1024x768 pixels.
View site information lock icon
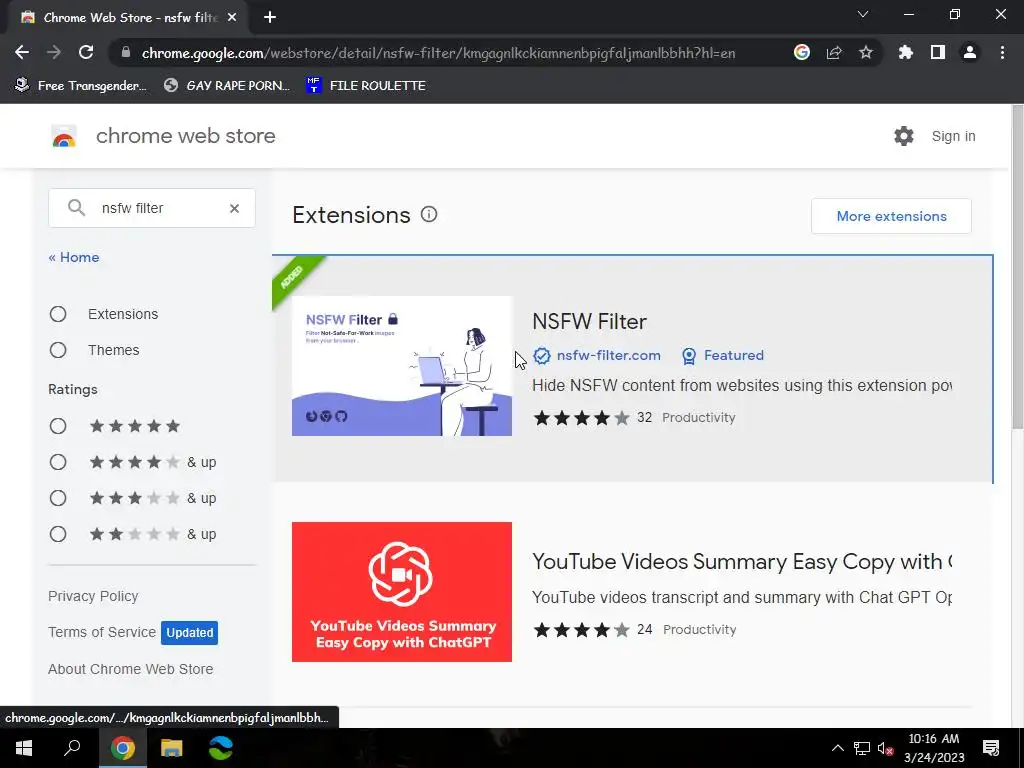pos(126,52)
